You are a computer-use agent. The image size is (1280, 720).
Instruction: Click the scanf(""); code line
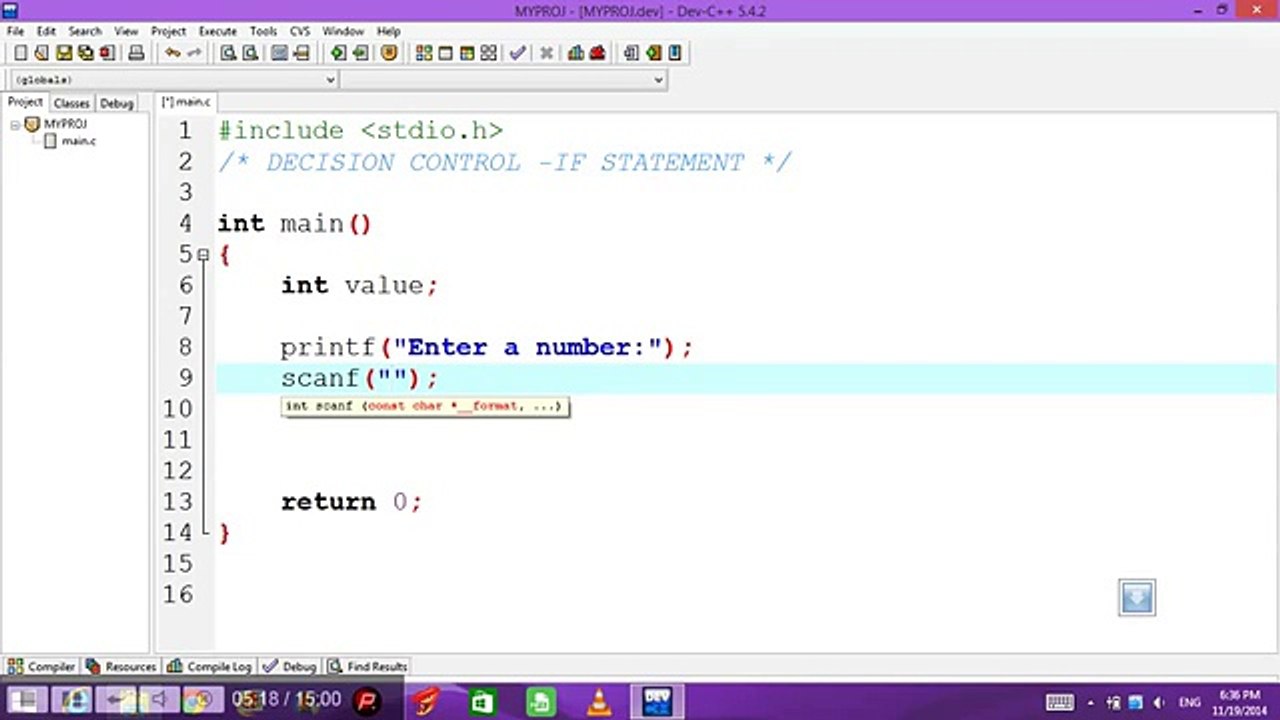pyautogui.click(x=359, y=378)
